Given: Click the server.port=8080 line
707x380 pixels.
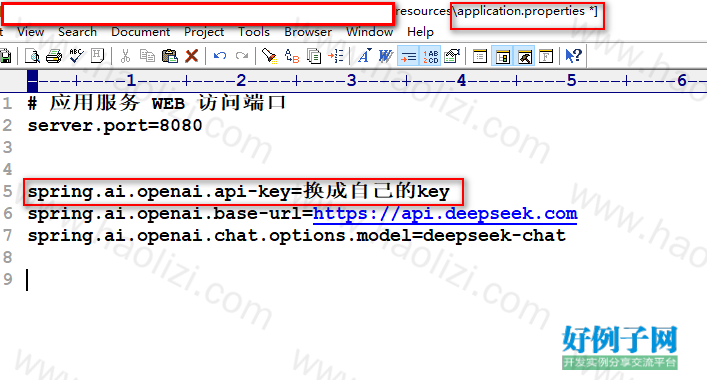Looking at the screenshot, I should pos(115,125).
